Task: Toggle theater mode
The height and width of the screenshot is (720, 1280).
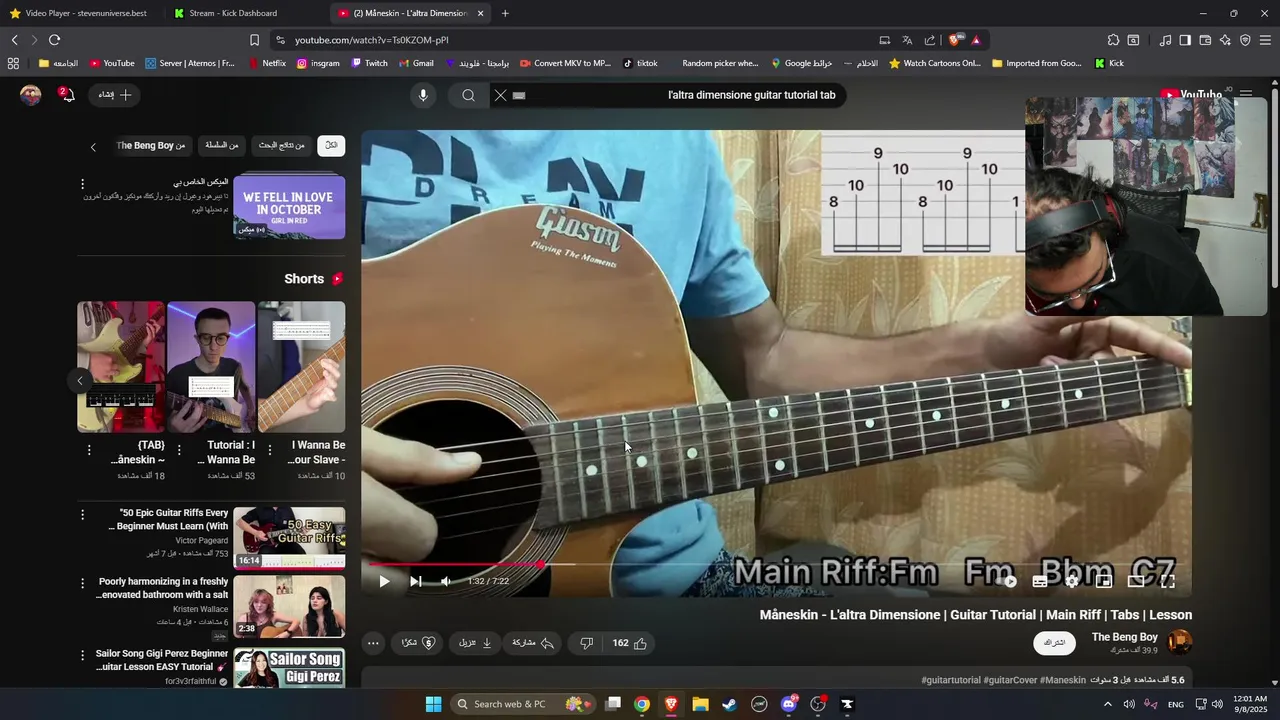Action: 1136,581
